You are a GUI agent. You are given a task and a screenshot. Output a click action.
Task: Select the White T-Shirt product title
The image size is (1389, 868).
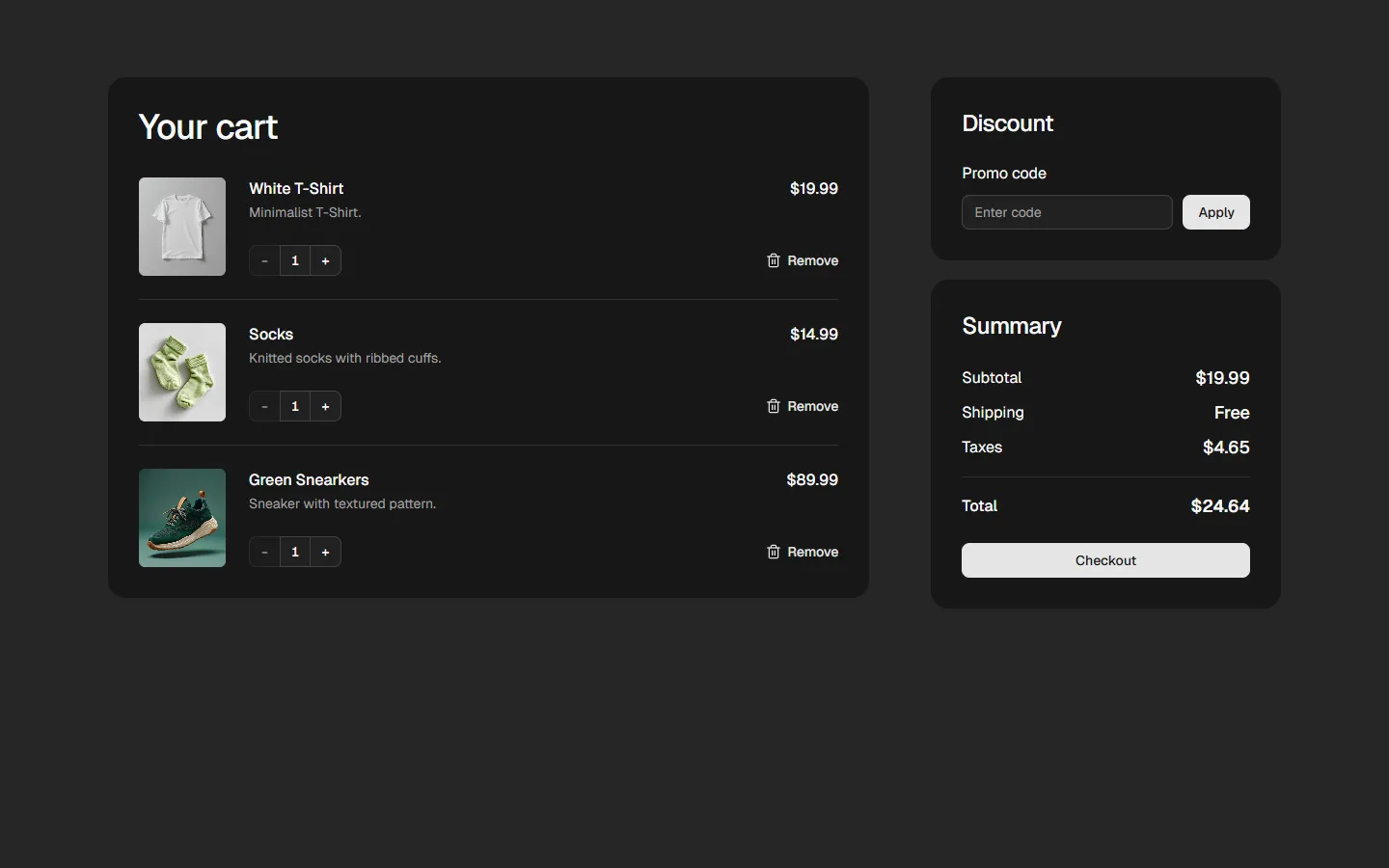click(x=296, y=188)
